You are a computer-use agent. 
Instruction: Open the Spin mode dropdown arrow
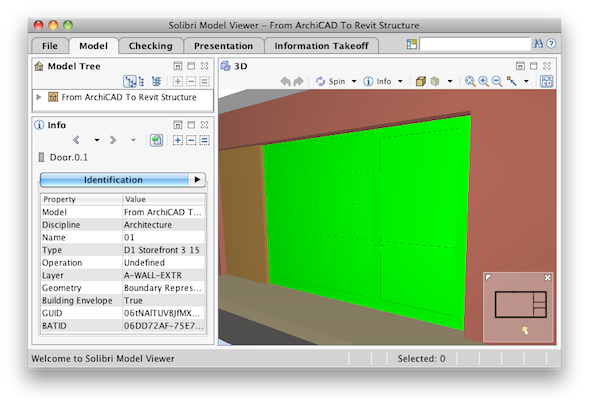click(353, 81)
